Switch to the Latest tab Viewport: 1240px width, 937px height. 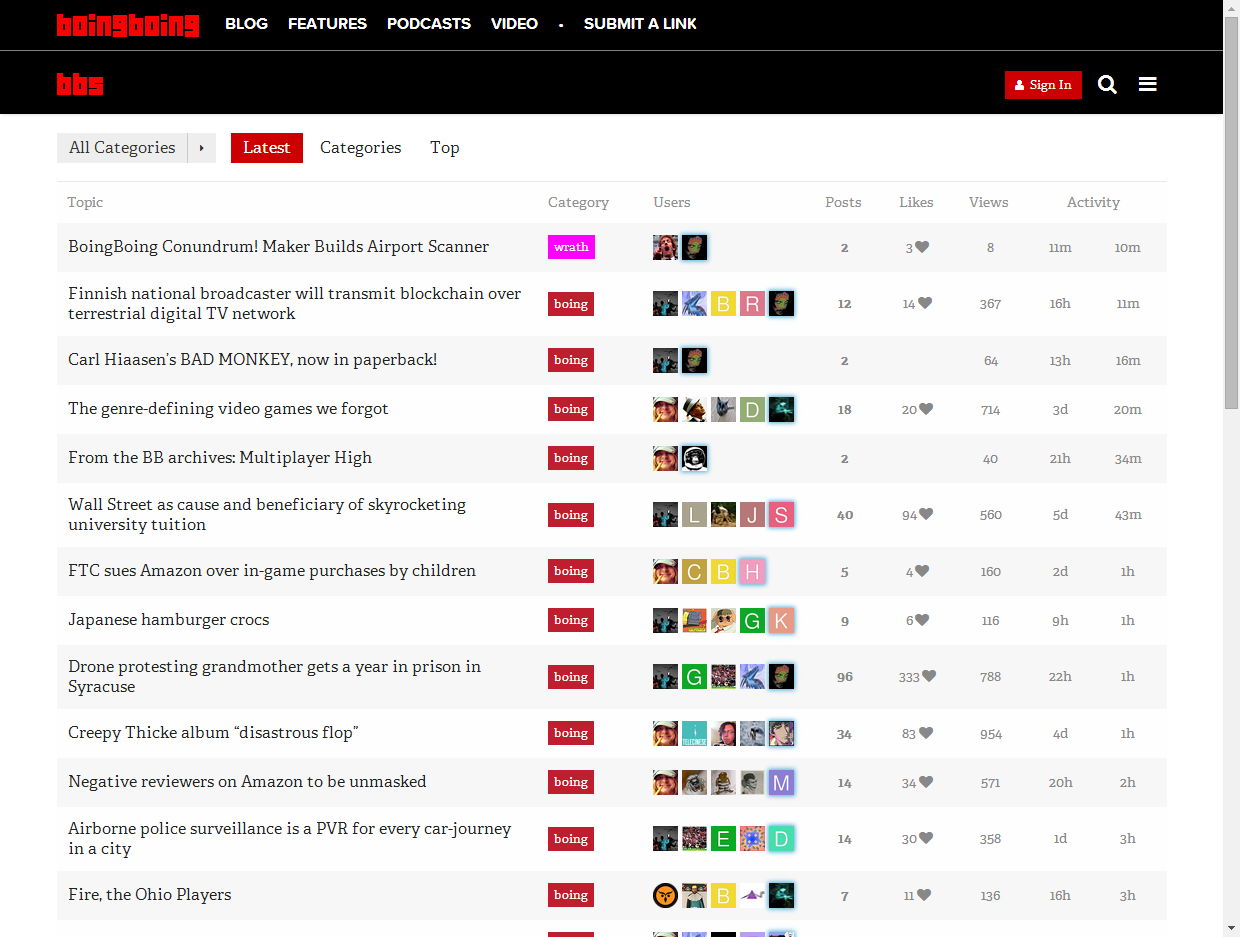266,148
